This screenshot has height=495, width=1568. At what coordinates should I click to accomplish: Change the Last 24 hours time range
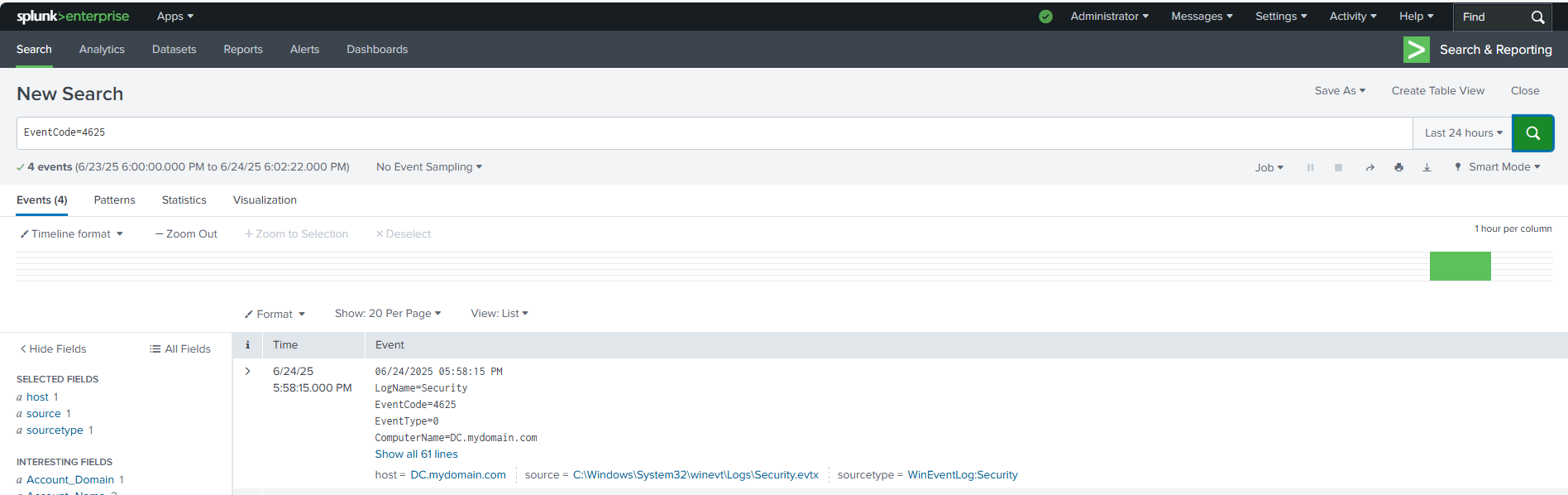coord(1463,133)
